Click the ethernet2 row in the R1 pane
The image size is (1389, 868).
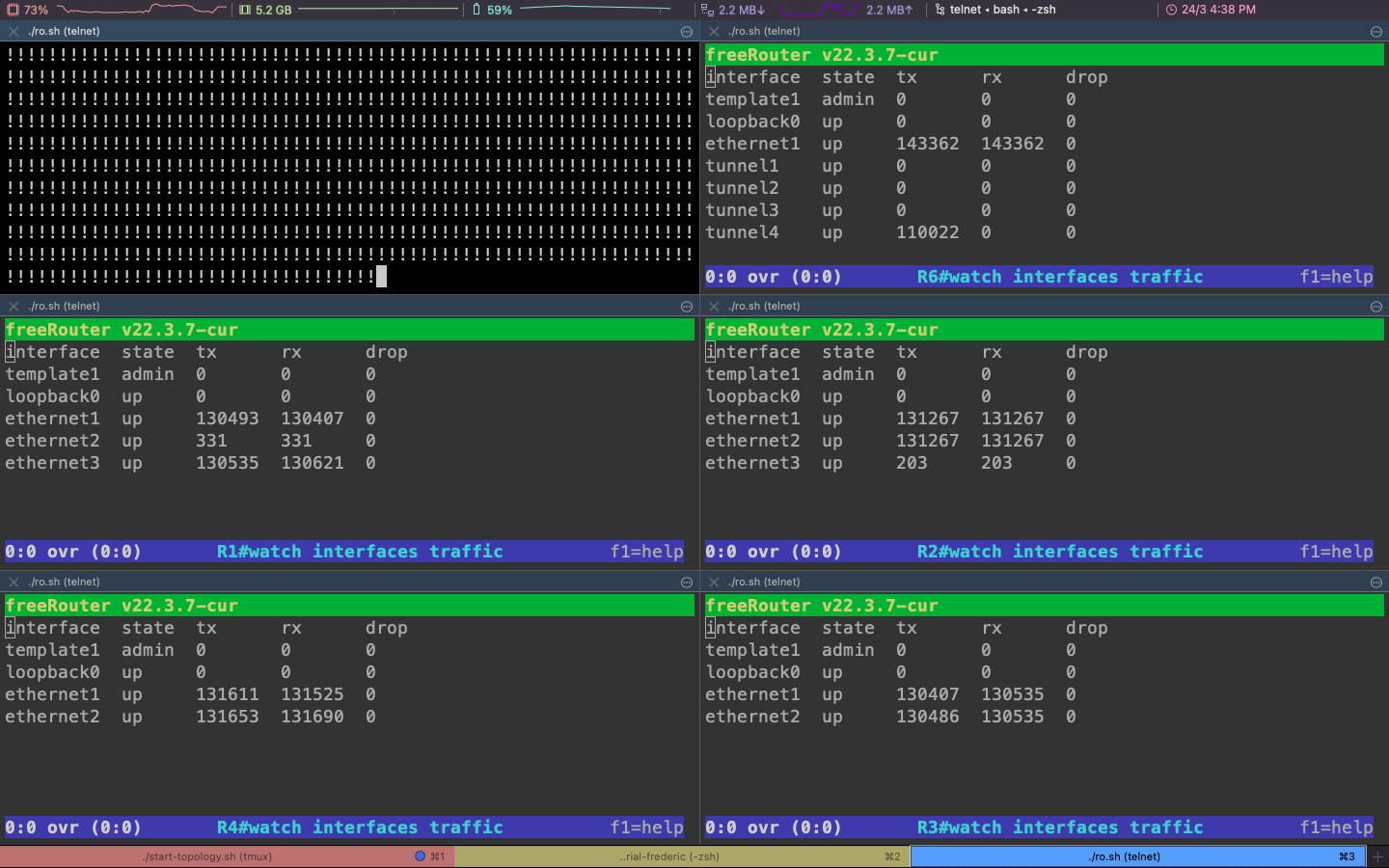[x=52, y=441]
